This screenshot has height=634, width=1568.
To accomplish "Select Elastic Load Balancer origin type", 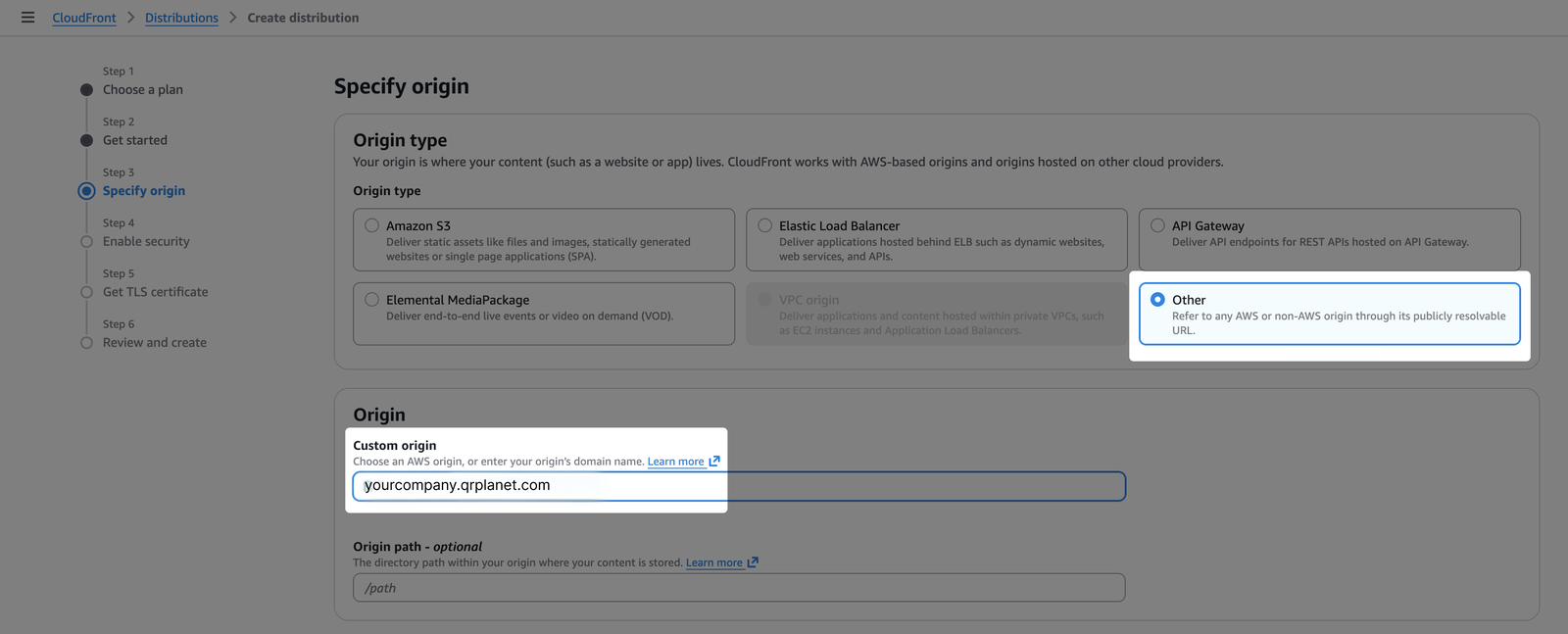I will 937,240.
